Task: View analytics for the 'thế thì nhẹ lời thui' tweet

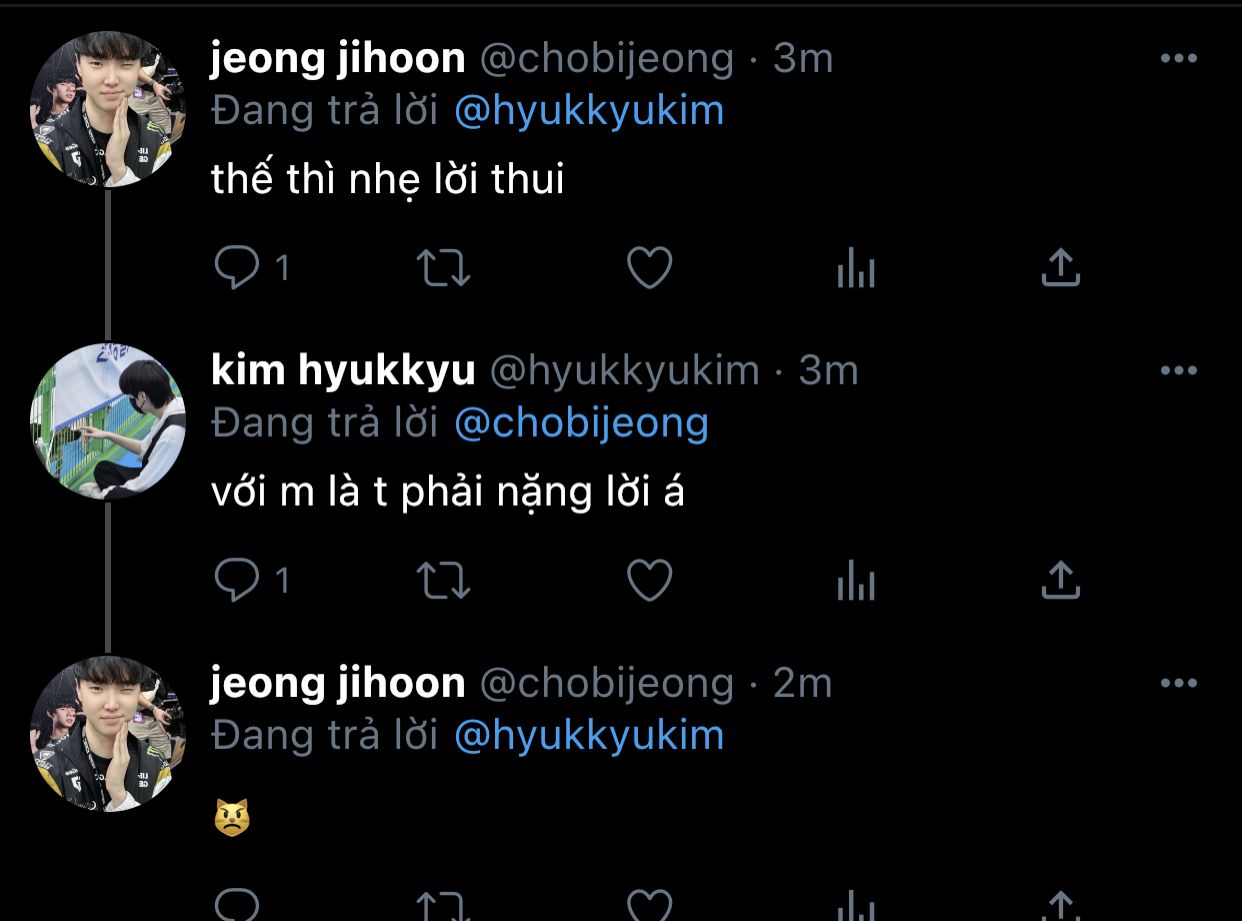Action: [x=856, y=268]
